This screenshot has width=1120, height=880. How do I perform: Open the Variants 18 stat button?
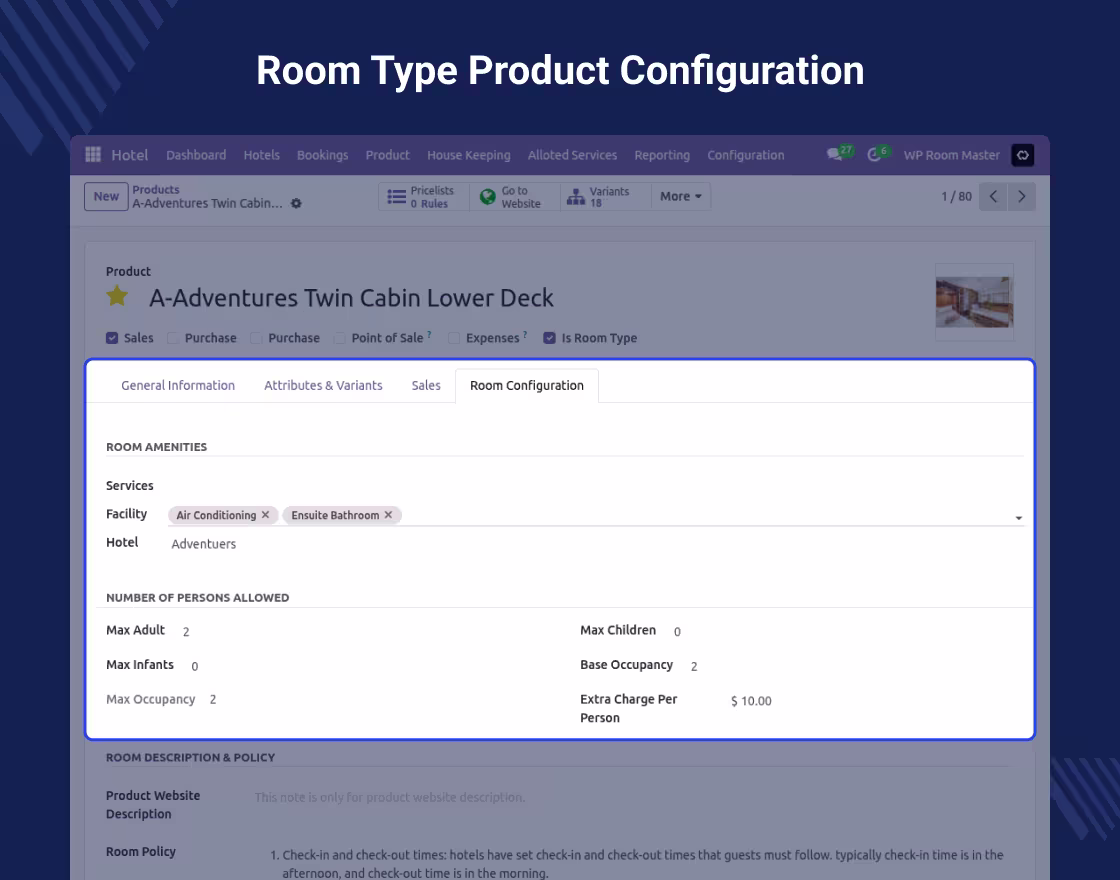coord(605,196)
